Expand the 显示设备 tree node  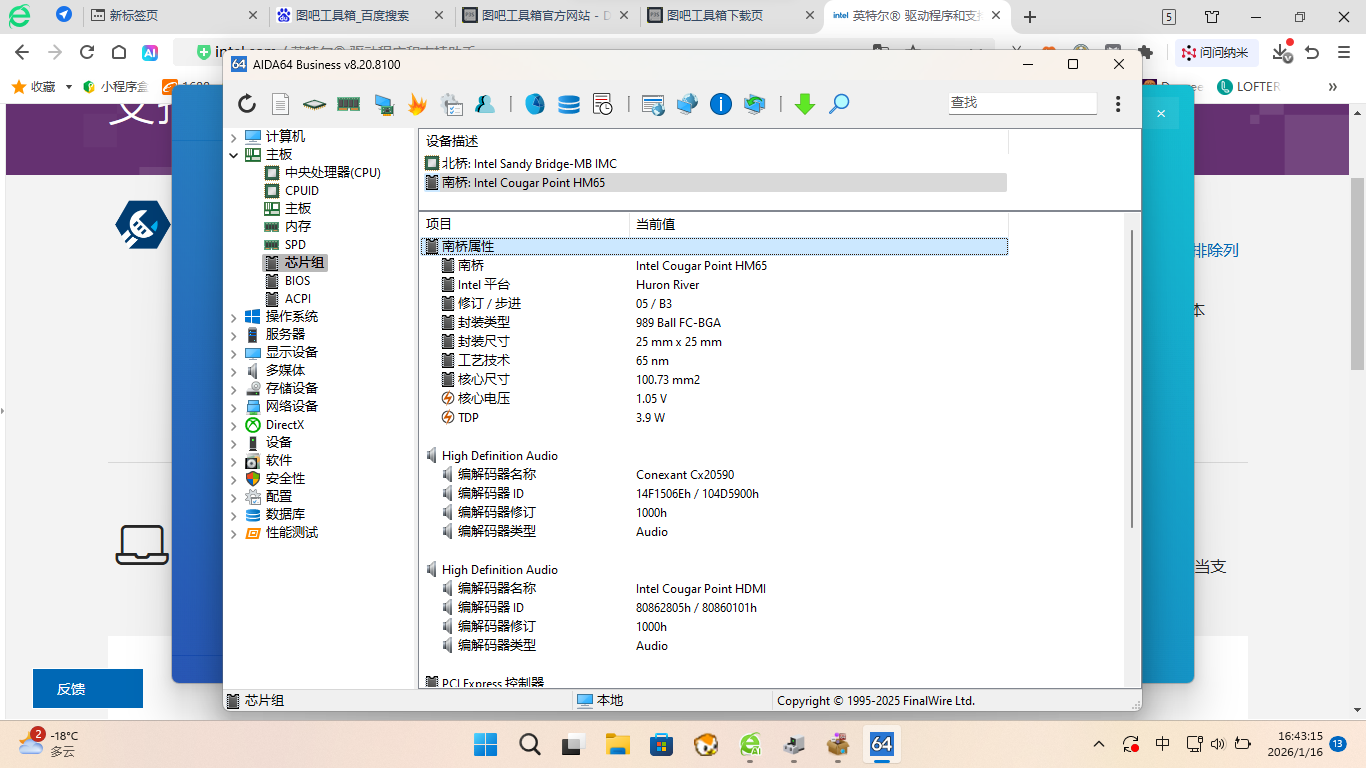(x=234, y=353)
